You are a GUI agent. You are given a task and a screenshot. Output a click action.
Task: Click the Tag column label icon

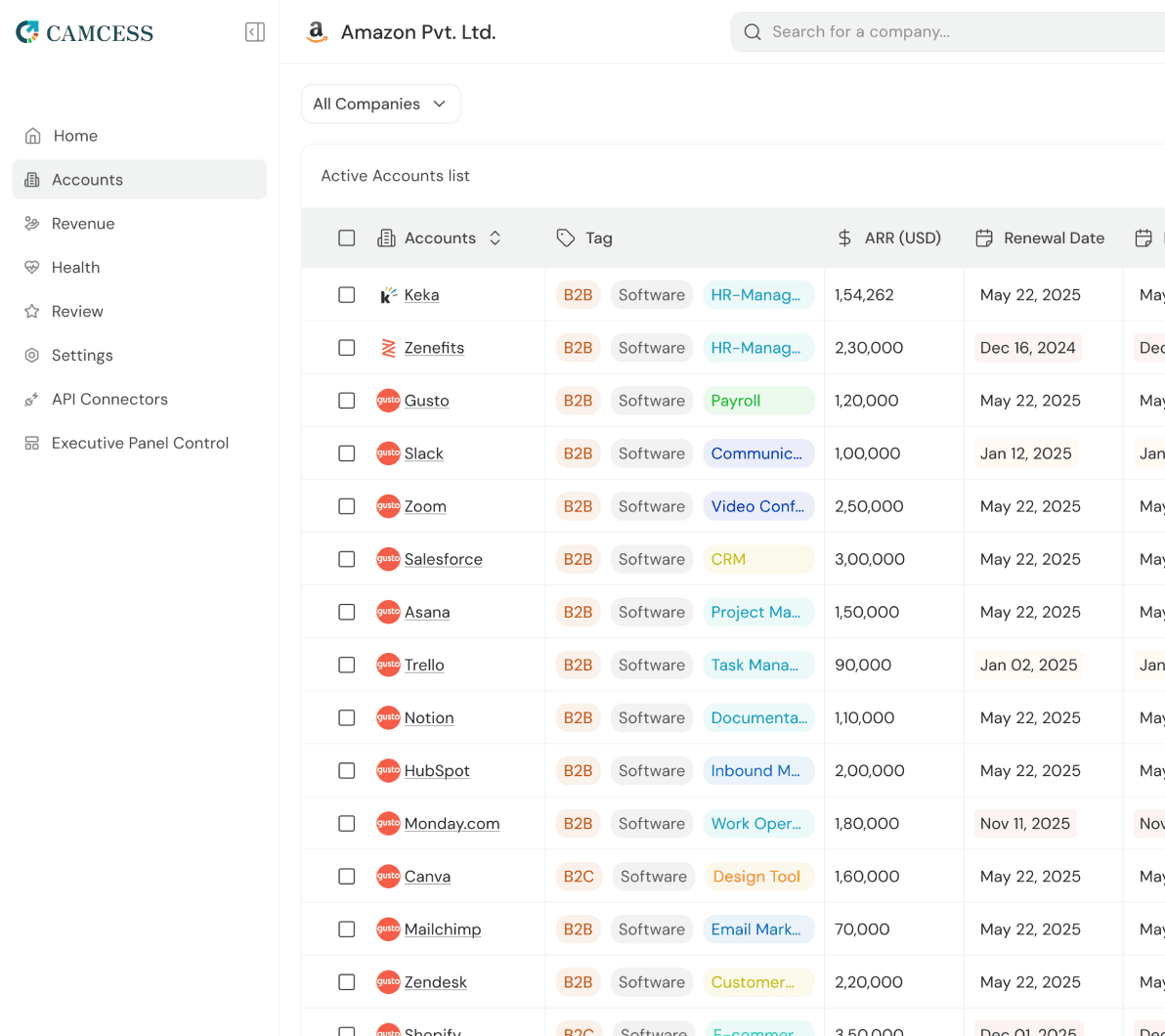[x=566, y=237]
